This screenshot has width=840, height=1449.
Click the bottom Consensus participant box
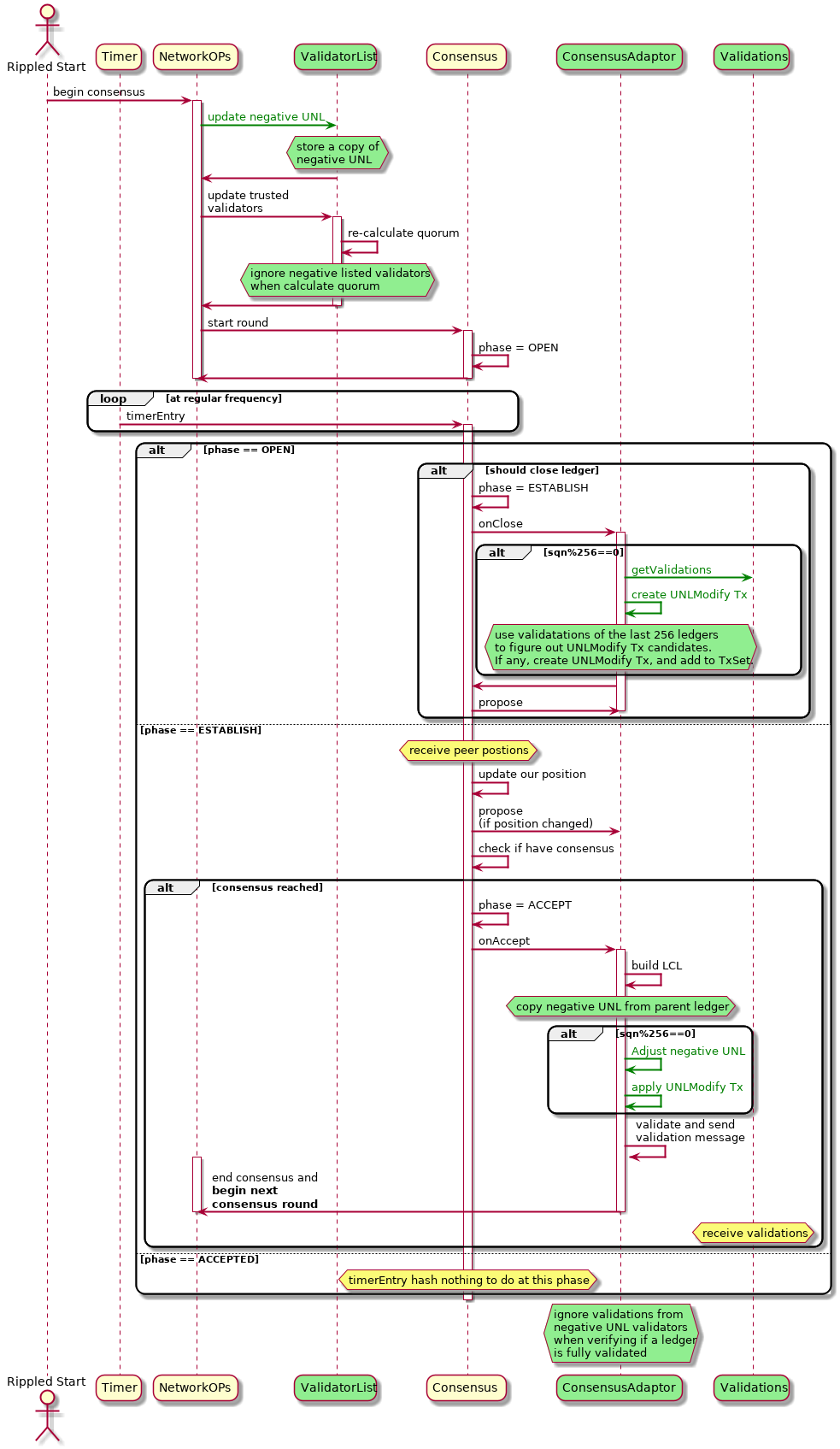point(466,1387)
